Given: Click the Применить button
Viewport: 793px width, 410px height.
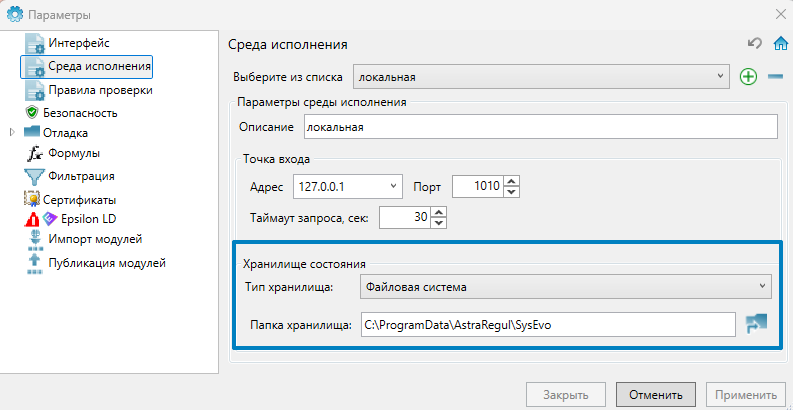Looking at the screenshot, I should click(x=746, y=394).
